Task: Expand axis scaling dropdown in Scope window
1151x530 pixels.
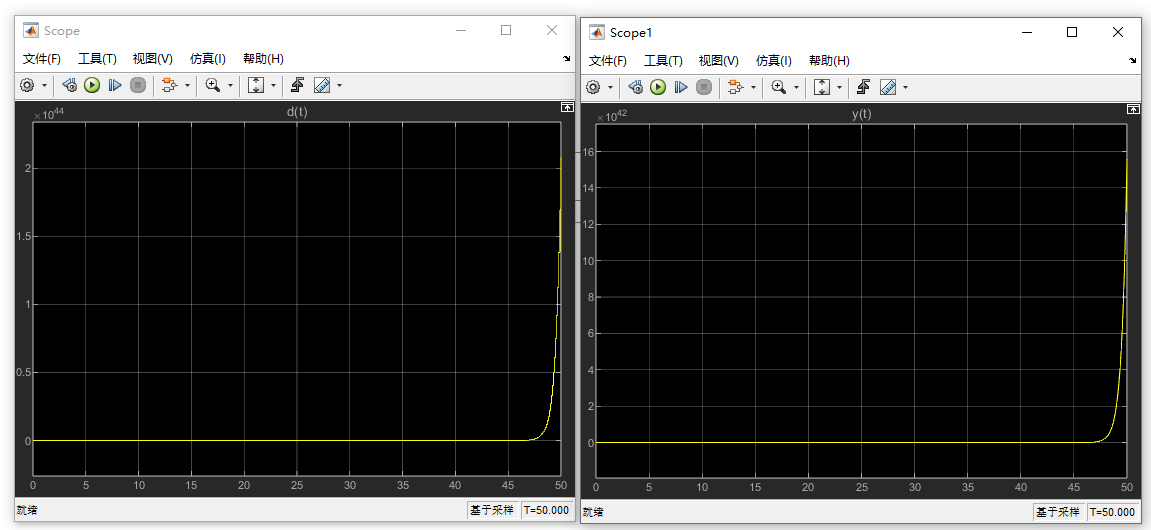Action: click(x=273, y=85)
